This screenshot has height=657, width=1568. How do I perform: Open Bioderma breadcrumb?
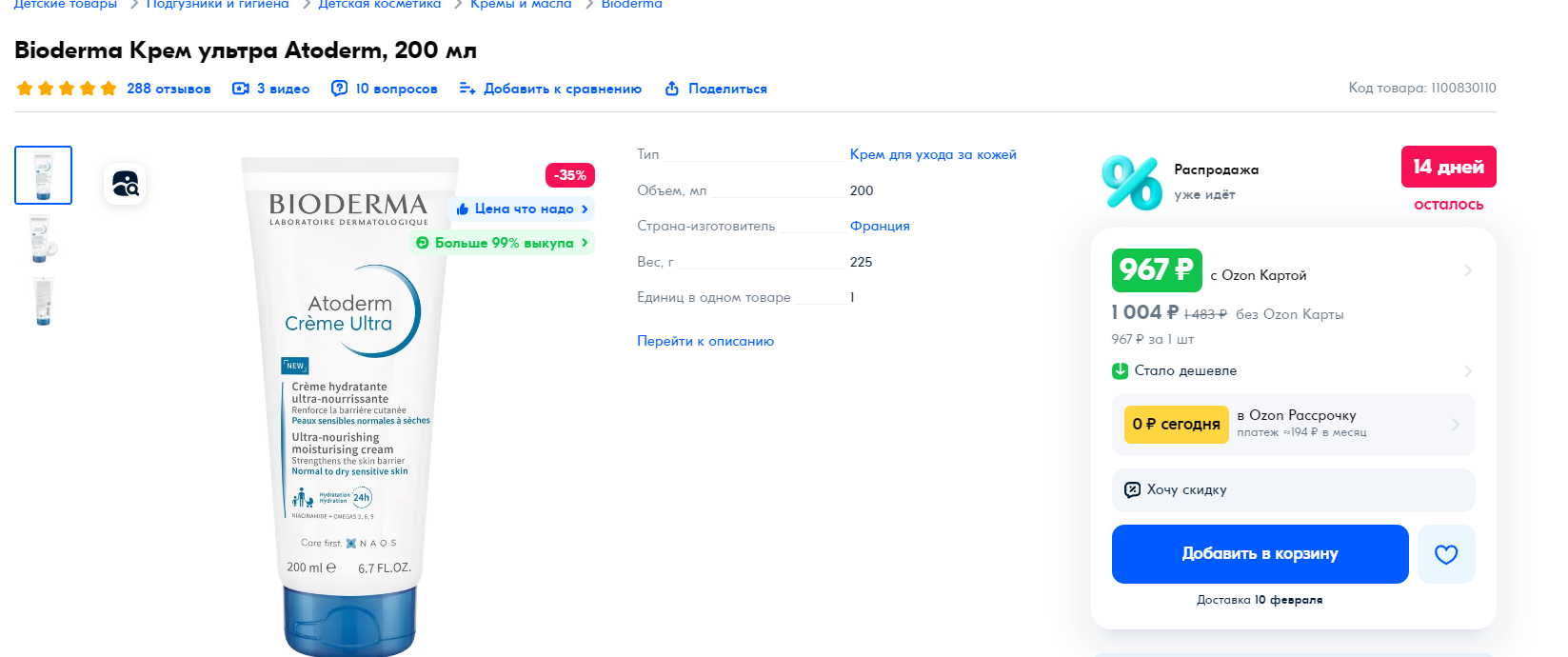click(632, 5)
